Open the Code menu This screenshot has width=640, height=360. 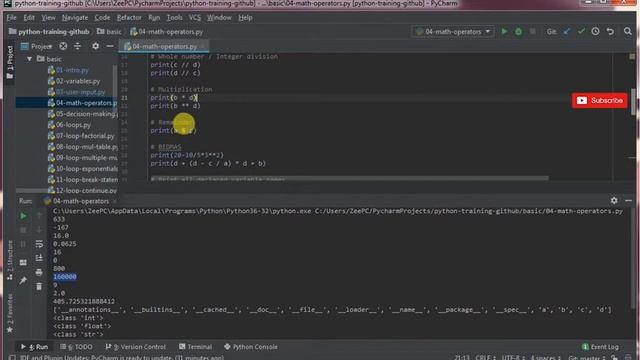(102, 18)
